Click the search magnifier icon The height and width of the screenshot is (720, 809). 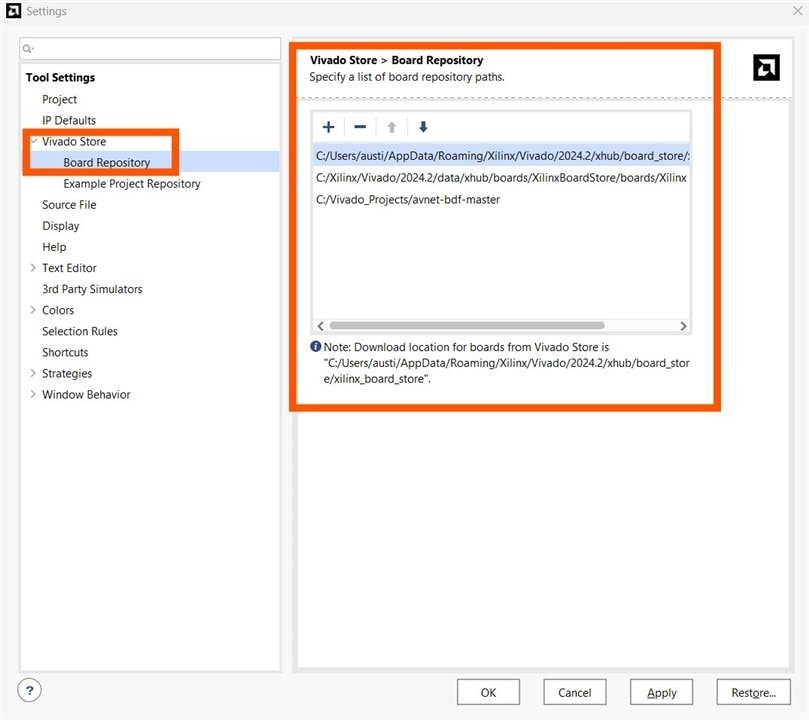coord(27,49)
